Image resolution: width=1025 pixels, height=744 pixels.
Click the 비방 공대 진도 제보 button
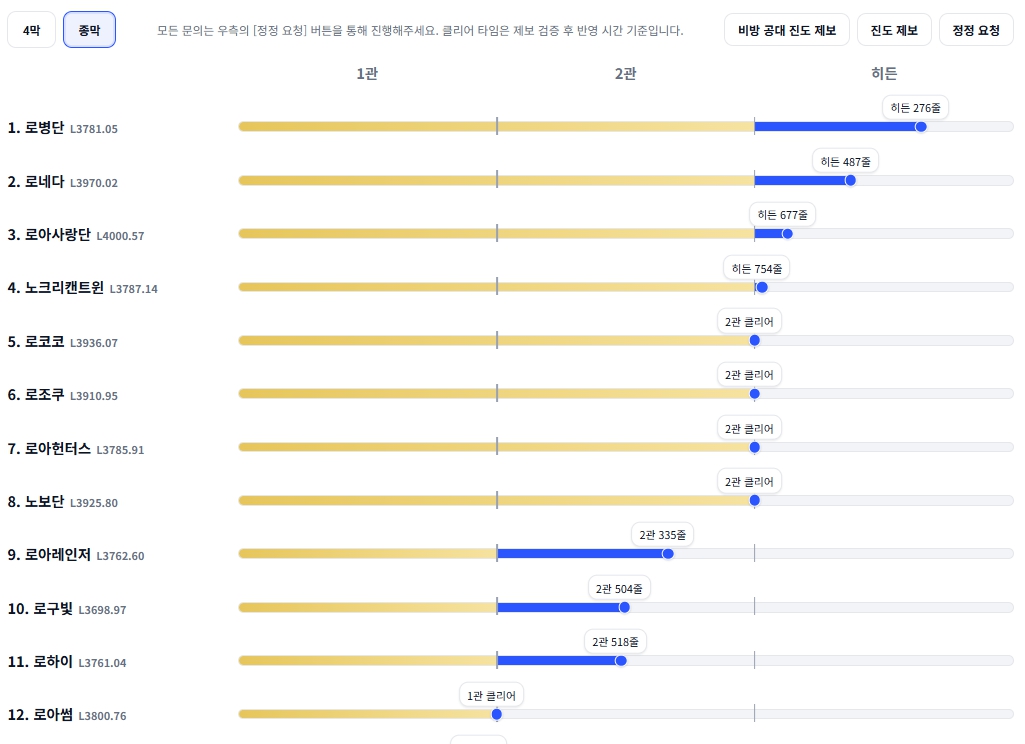[787, 30]
